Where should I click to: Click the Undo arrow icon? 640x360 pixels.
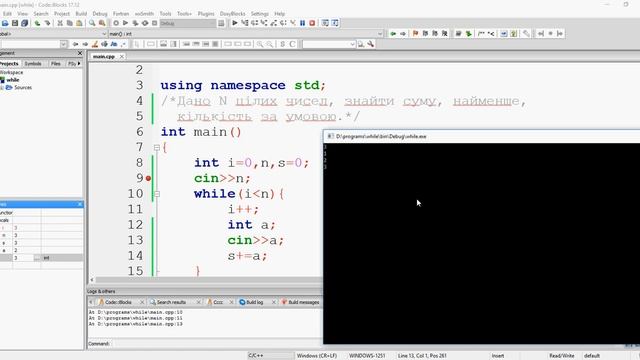pos(38,23)
